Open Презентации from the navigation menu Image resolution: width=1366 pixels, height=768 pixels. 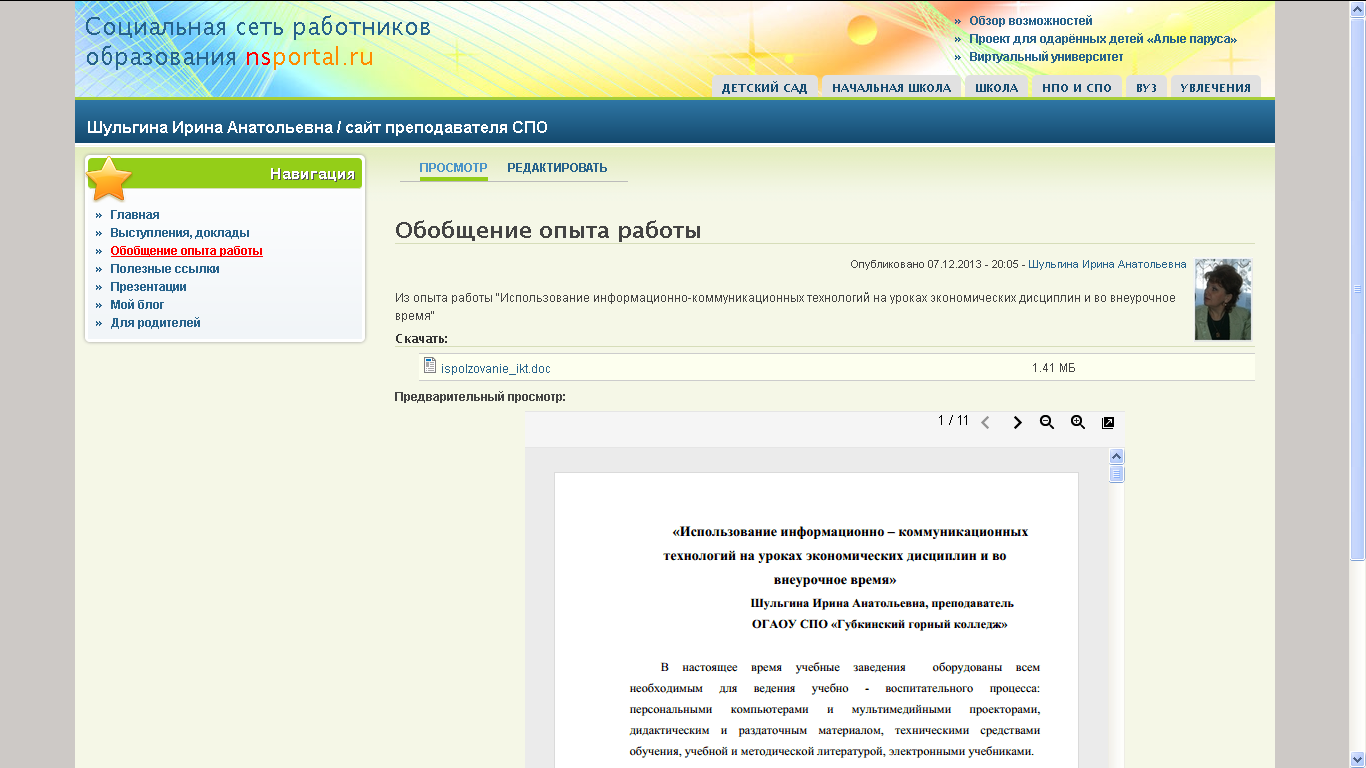tap(148, 287)
